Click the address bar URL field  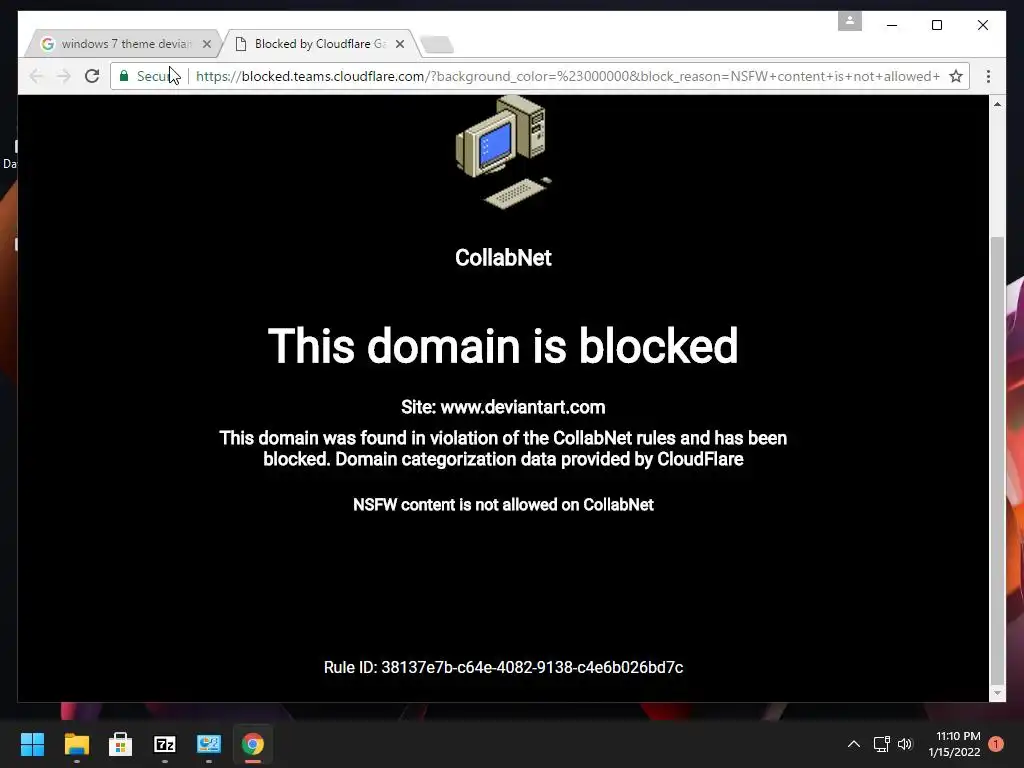(568, 76)
